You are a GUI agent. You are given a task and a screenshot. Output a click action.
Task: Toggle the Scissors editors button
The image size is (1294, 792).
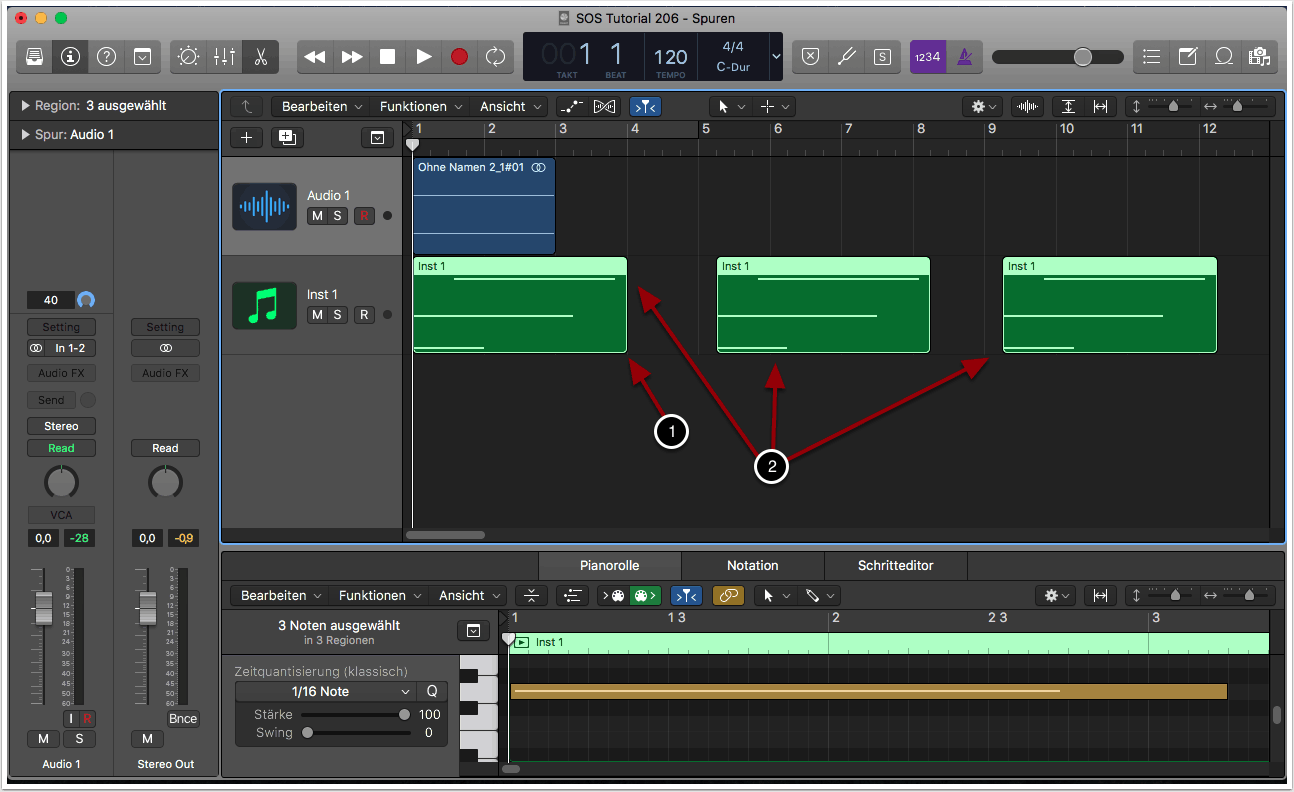tap(260, 57)
